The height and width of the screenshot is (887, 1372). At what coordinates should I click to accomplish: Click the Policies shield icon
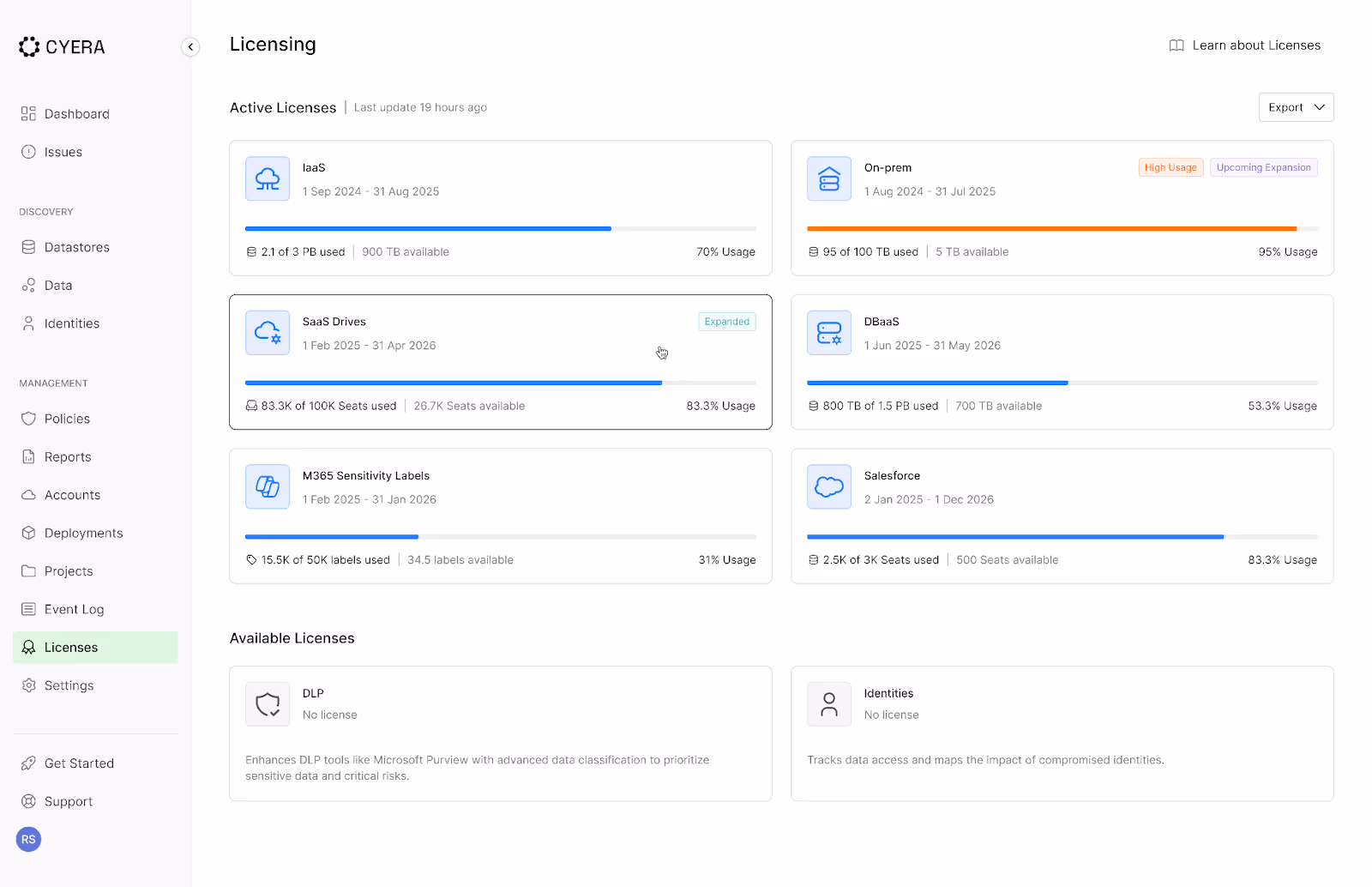[28, 419]
